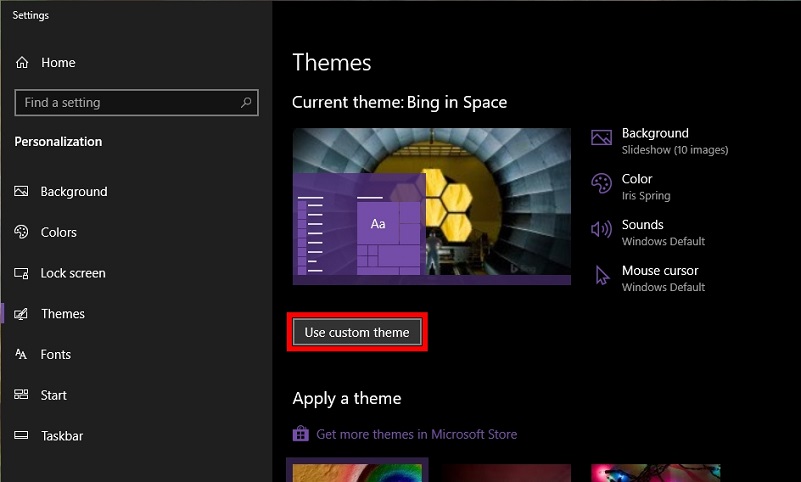This screenshot has height=482, width=801.
Task: Click the Microsoft Store bag icon
Action: click(300, 434)
